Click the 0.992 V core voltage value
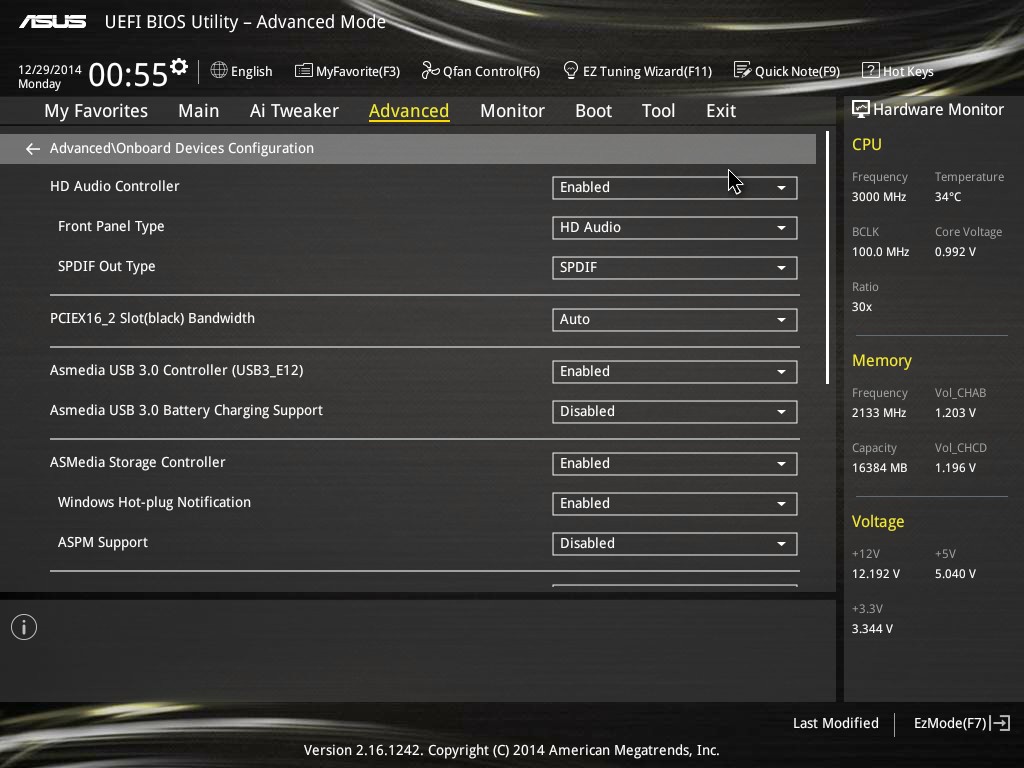 (x=955, y=252)
